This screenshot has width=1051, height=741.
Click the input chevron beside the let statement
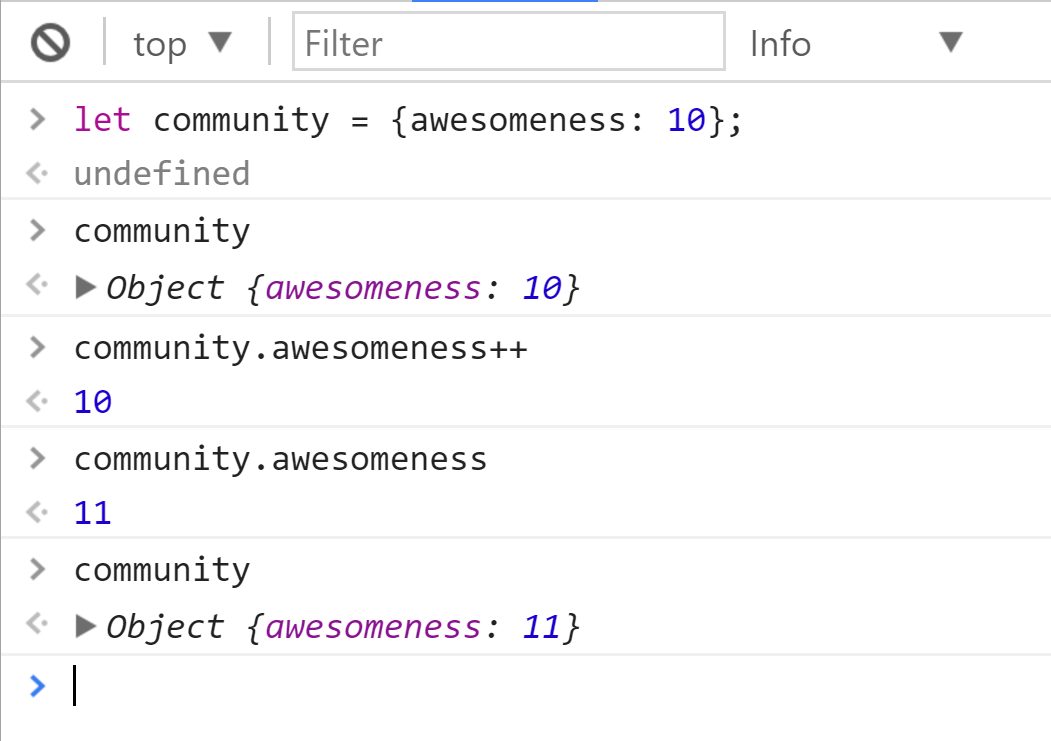pyautogui.click(x=37, y=120)
